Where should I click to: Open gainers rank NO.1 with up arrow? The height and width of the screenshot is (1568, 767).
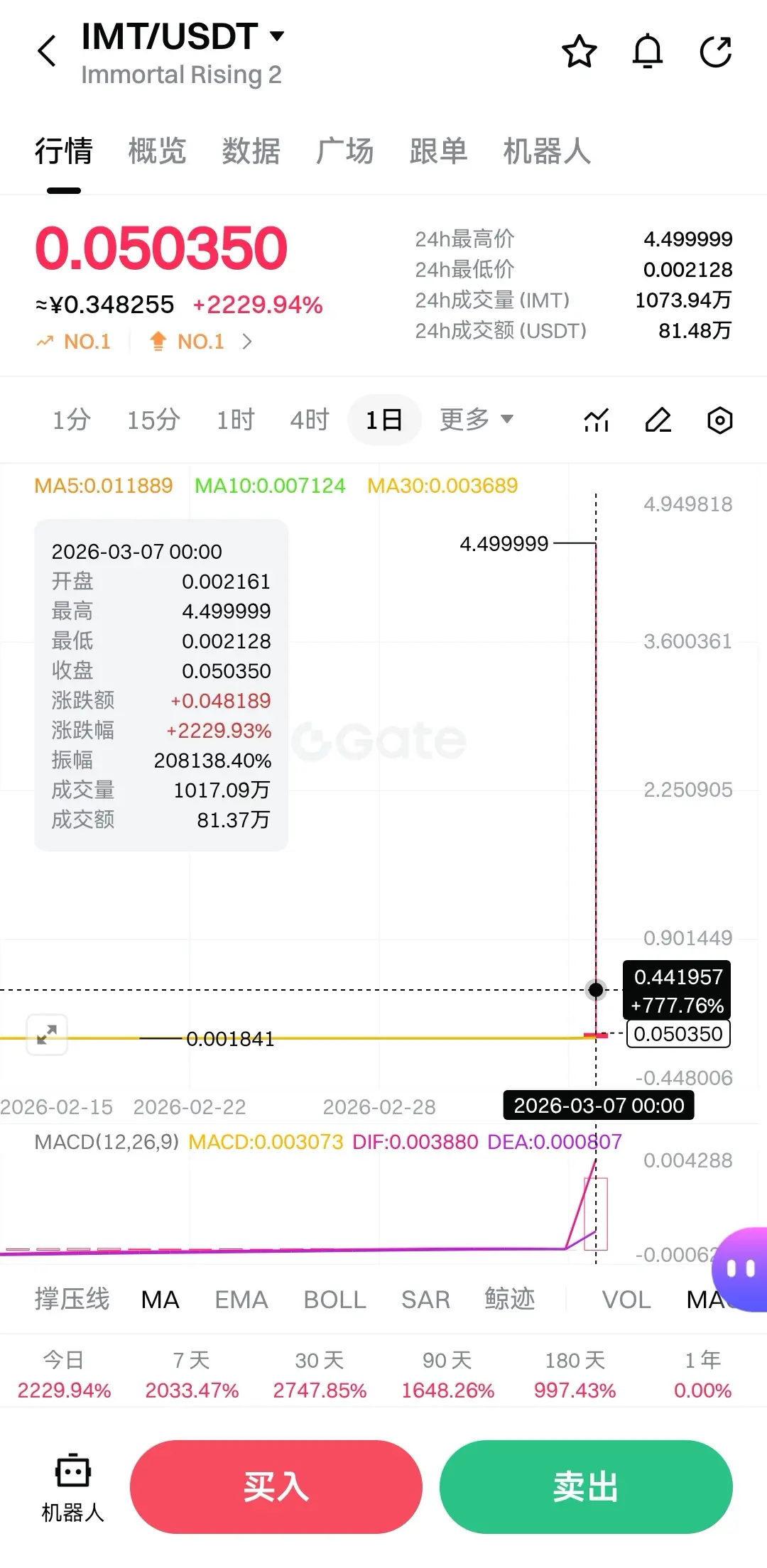coord(187,342)
